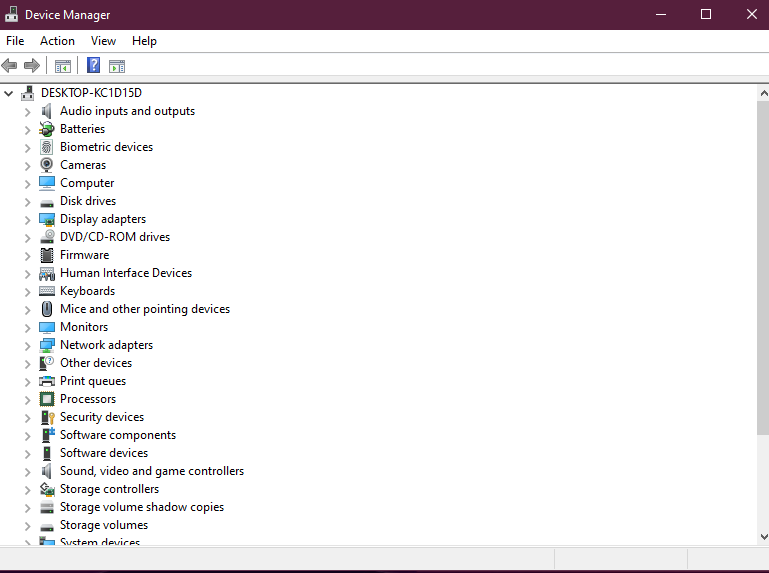The height and width of the screenshot is (573, 769).
Task: Click the Audio inputs and outputs speaker icon
Action: point(47,111)
